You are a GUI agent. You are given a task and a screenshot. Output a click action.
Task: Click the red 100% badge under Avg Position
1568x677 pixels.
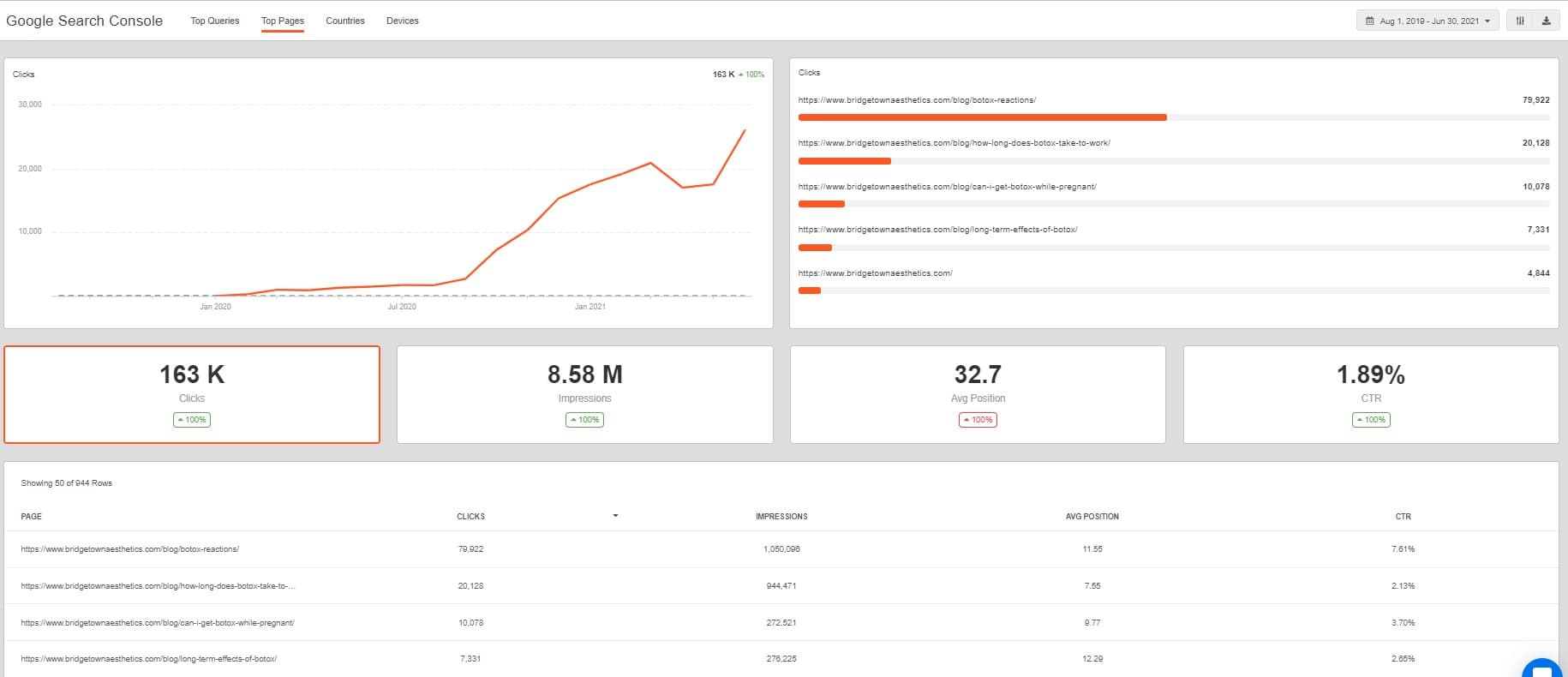coord(978,420)
